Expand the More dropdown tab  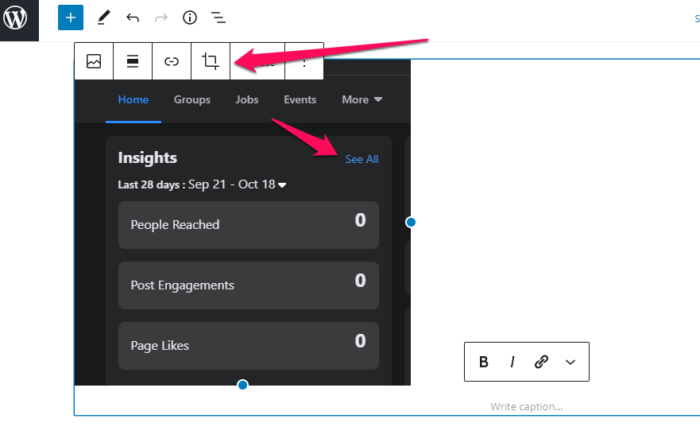(x=362, y=100)
